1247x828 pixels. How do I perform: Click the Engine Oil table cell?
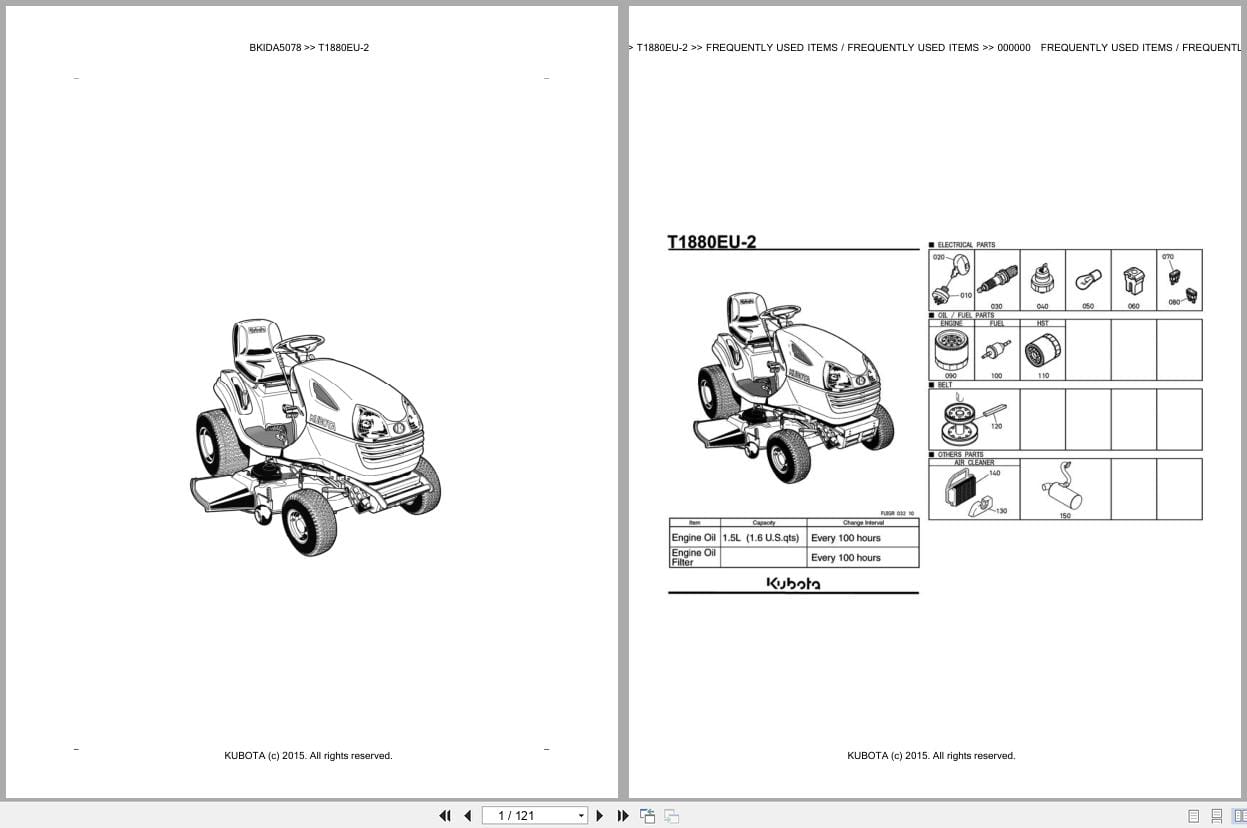coord(693,538)
